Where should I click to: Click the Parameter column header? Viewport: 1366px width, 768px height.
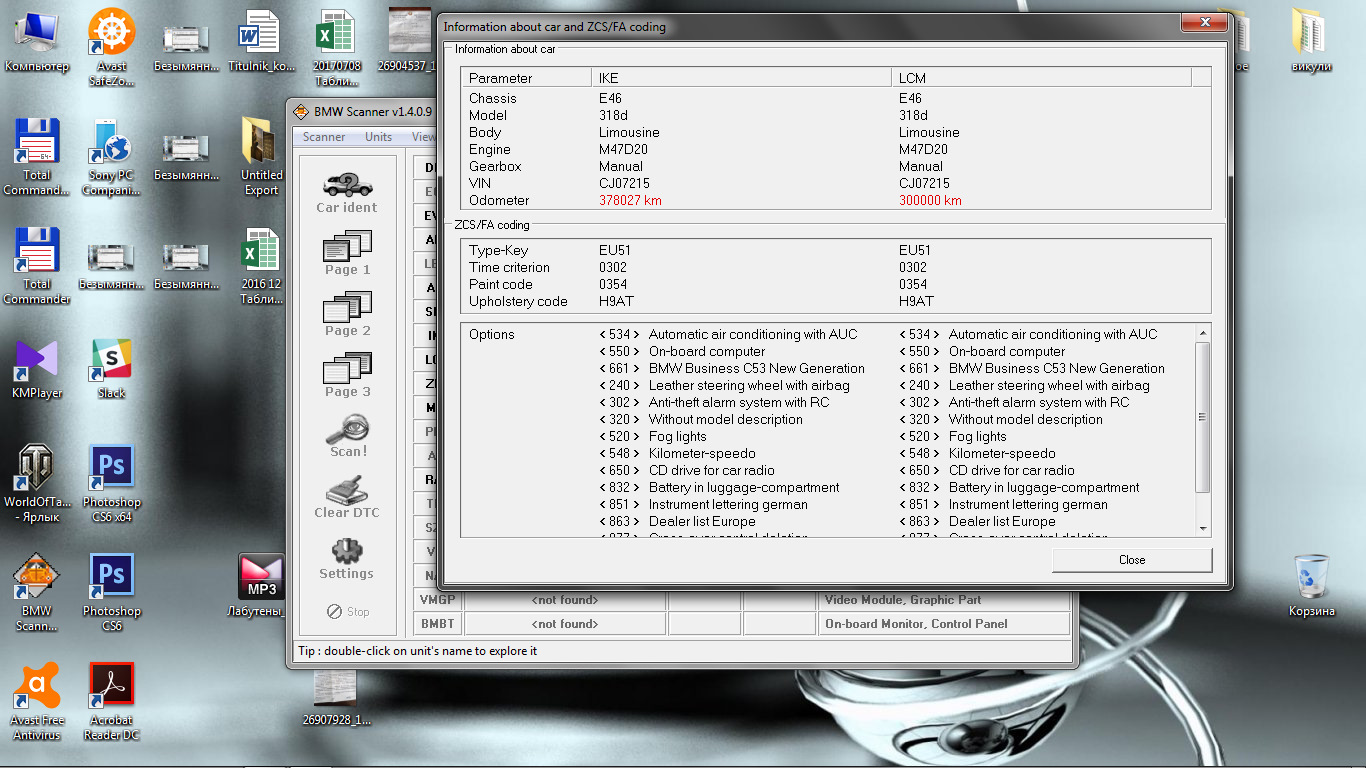(526, 78)
